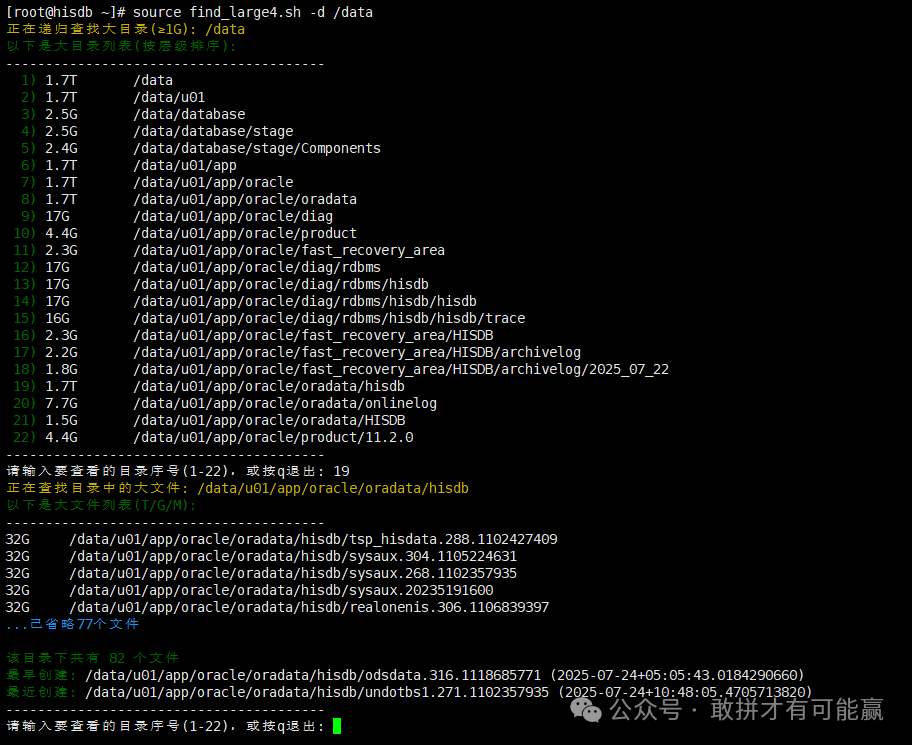912x745 pixels.
Task: Click the 16G trace directory line
Action: click(328, 318)
